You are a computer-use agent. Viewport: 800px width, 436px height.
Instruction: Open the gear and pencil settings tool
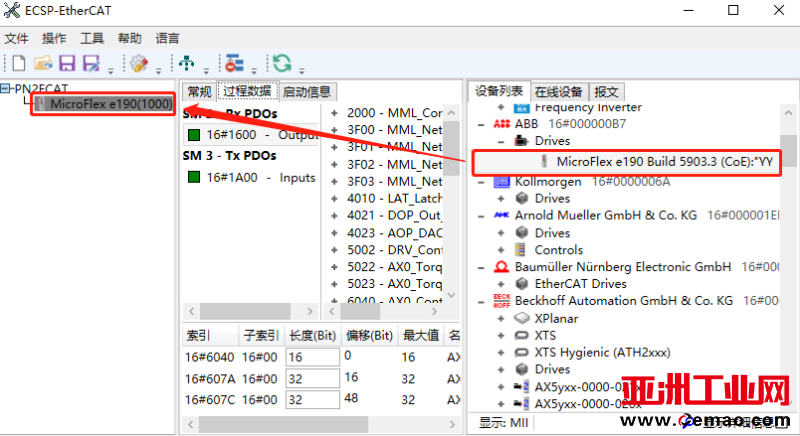tap(139, 63)
